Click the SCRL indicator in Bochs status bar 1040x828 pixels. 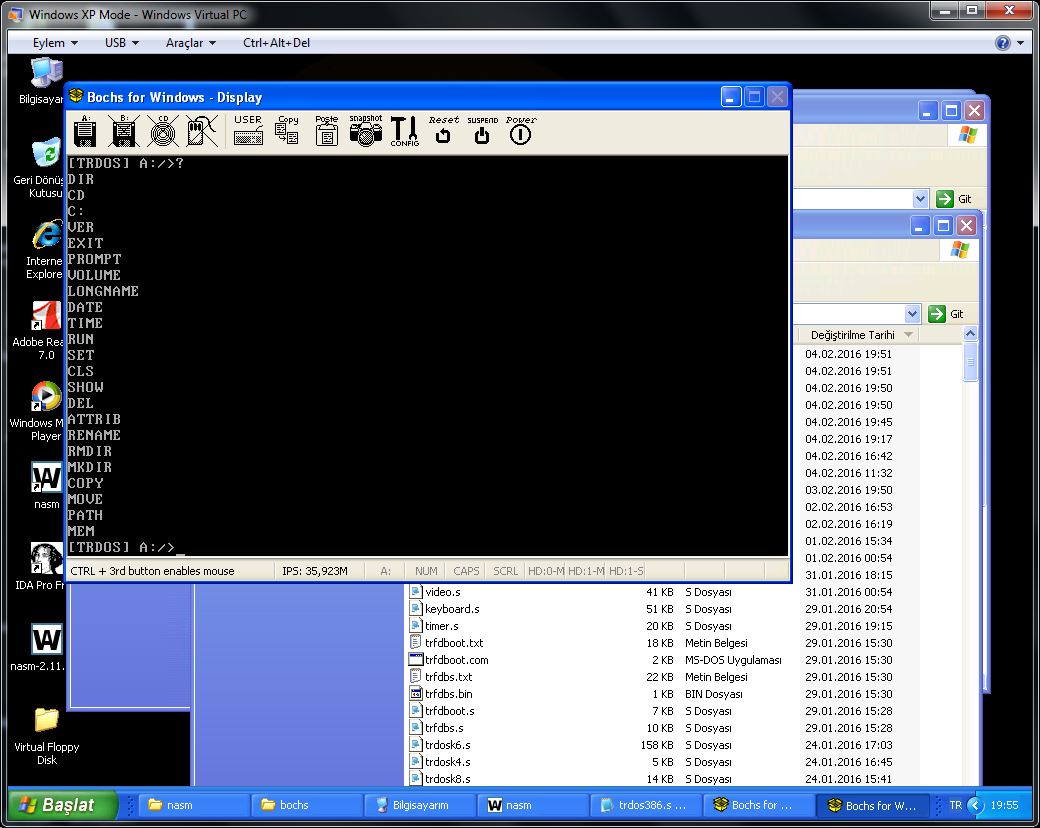(505, 571)
